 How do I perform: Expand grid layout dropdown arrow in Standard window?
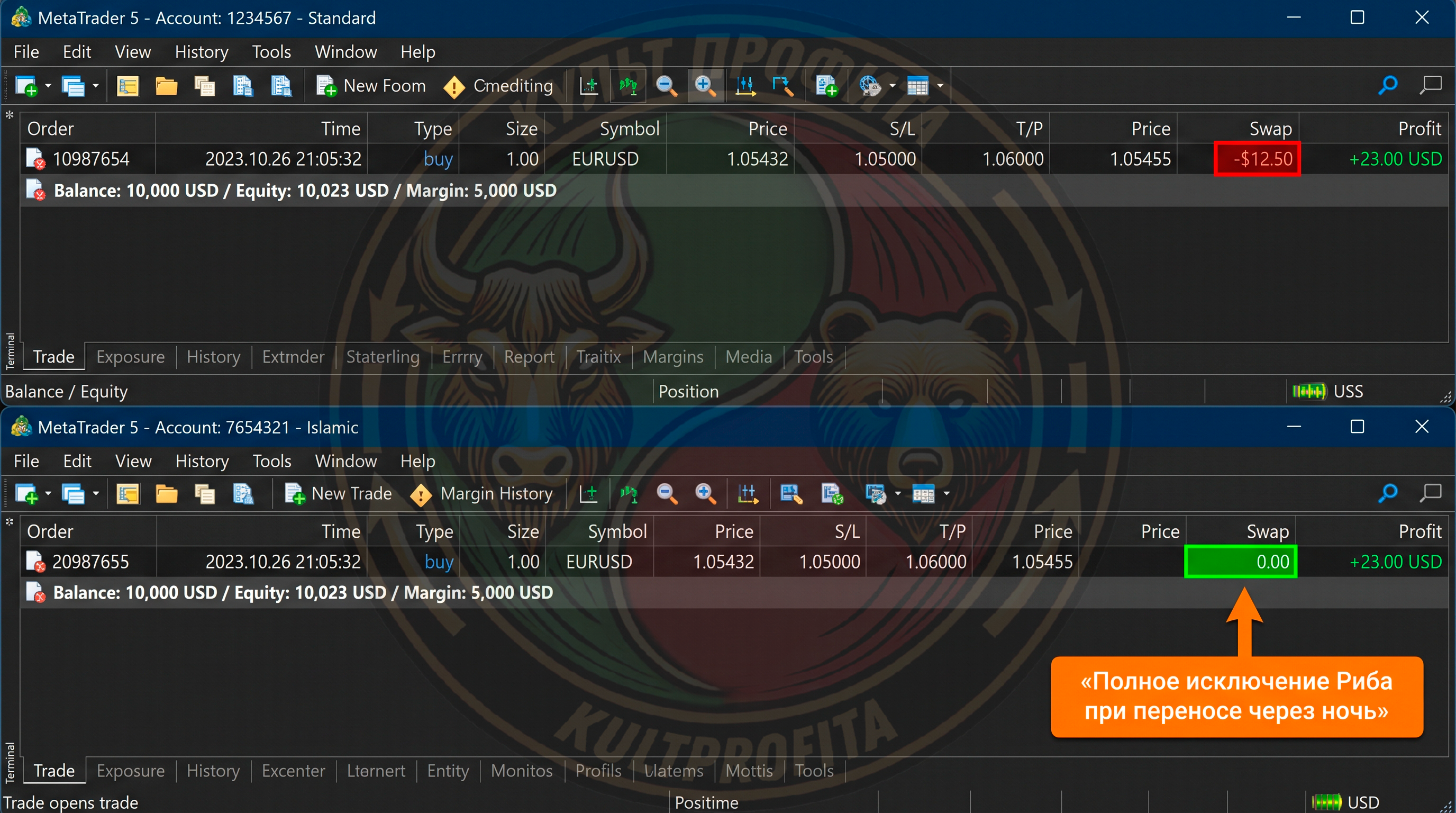coord(940,86)
